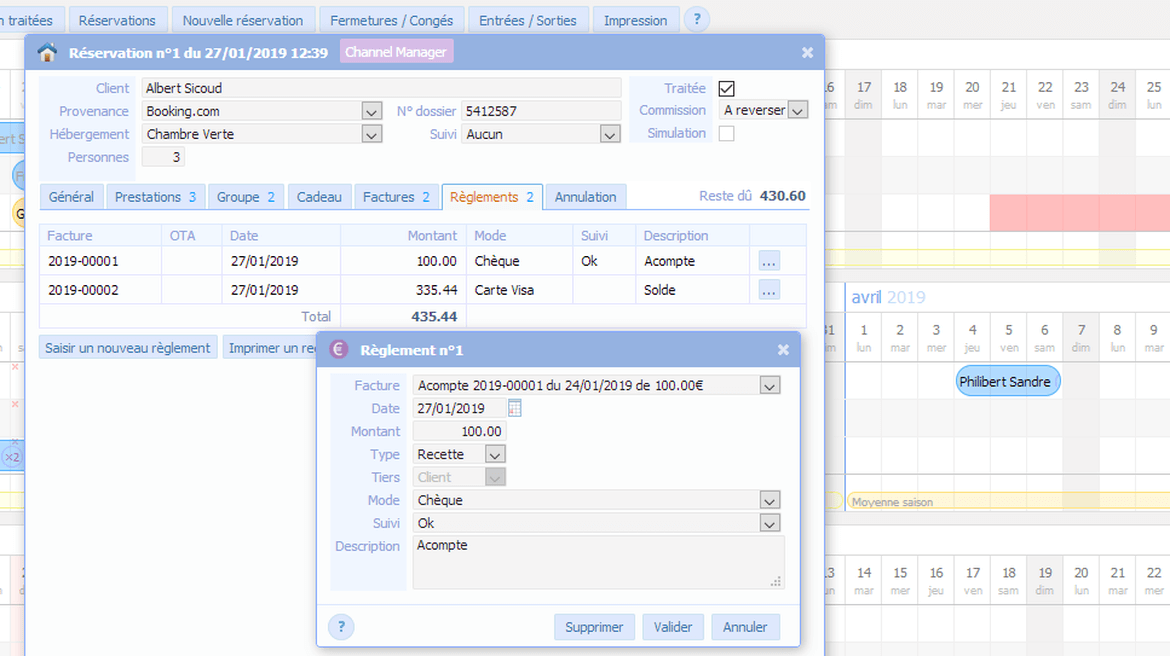Open details button for Chèque payment row
The height and width of the screenshot is (656, 1170).
pyautogui.click(x=768, y=261)
